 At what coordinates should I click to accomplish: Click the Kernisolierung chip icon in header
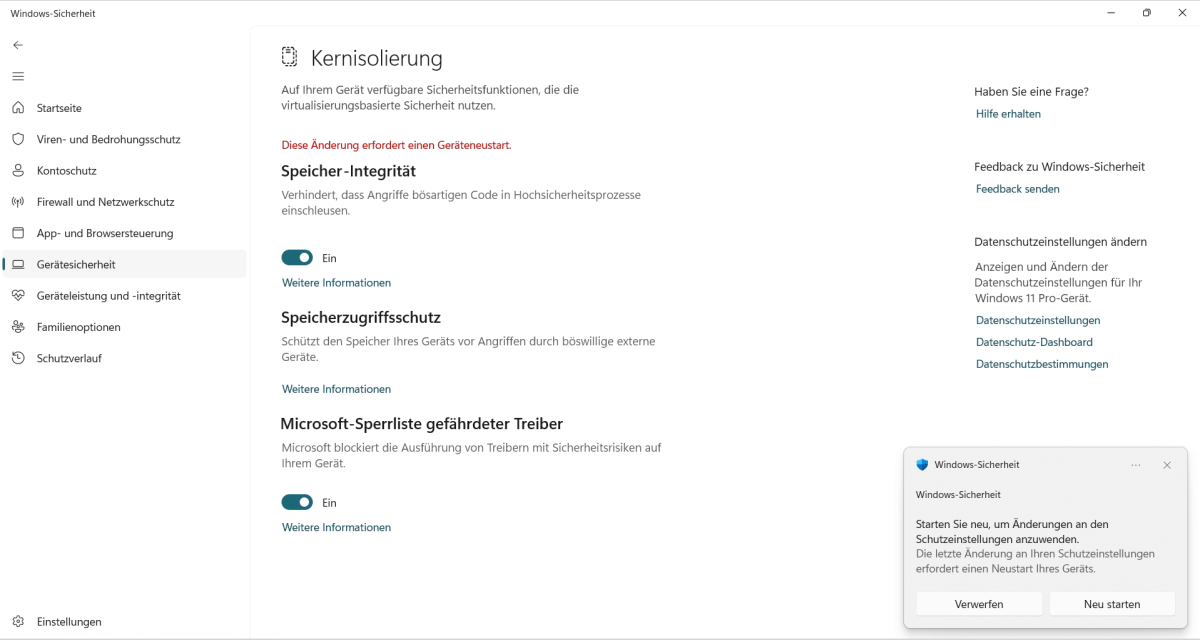pyautogui.click(x=290, y=57)
